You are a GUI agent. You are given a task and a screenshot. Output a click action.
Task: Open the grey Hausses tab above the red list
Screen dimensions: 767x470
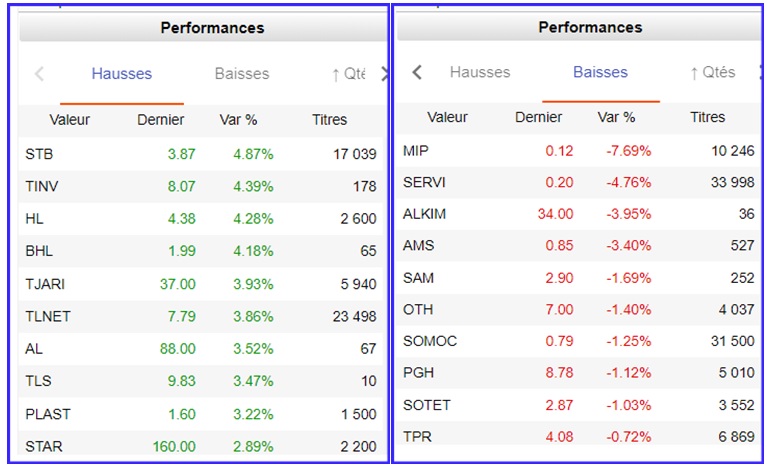pyautogui.click(x=480, y=73)
